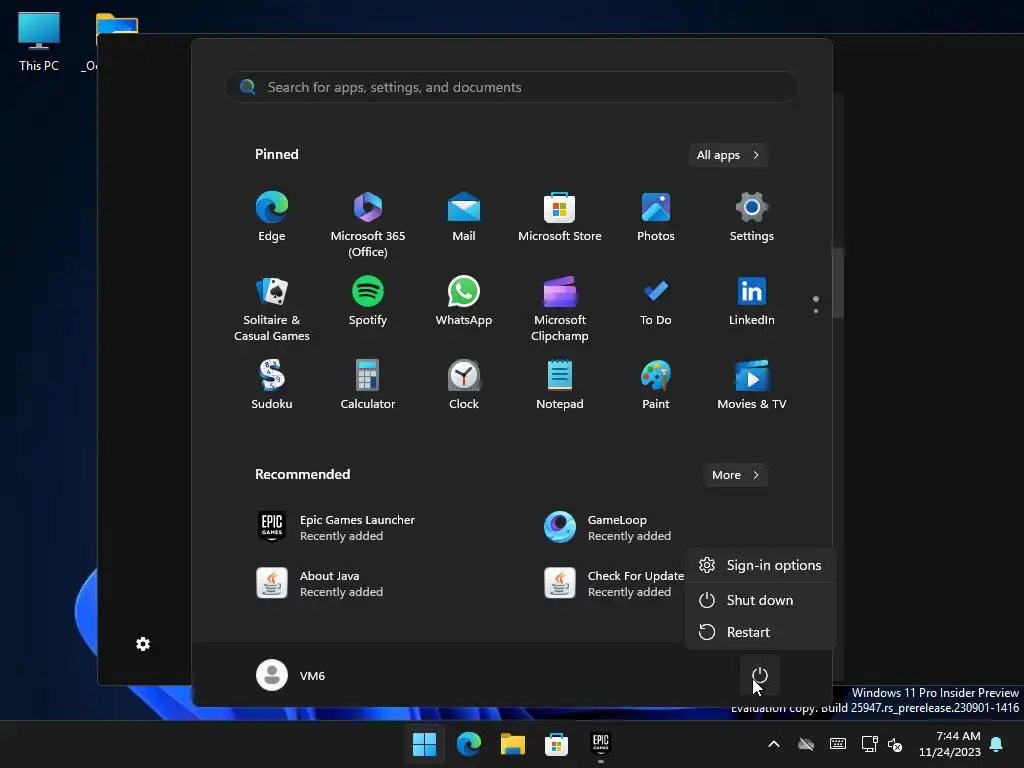Click the Windows Start button on the taskbar
This screenshot has width=1024, height=768.
[x=424, y=744]
